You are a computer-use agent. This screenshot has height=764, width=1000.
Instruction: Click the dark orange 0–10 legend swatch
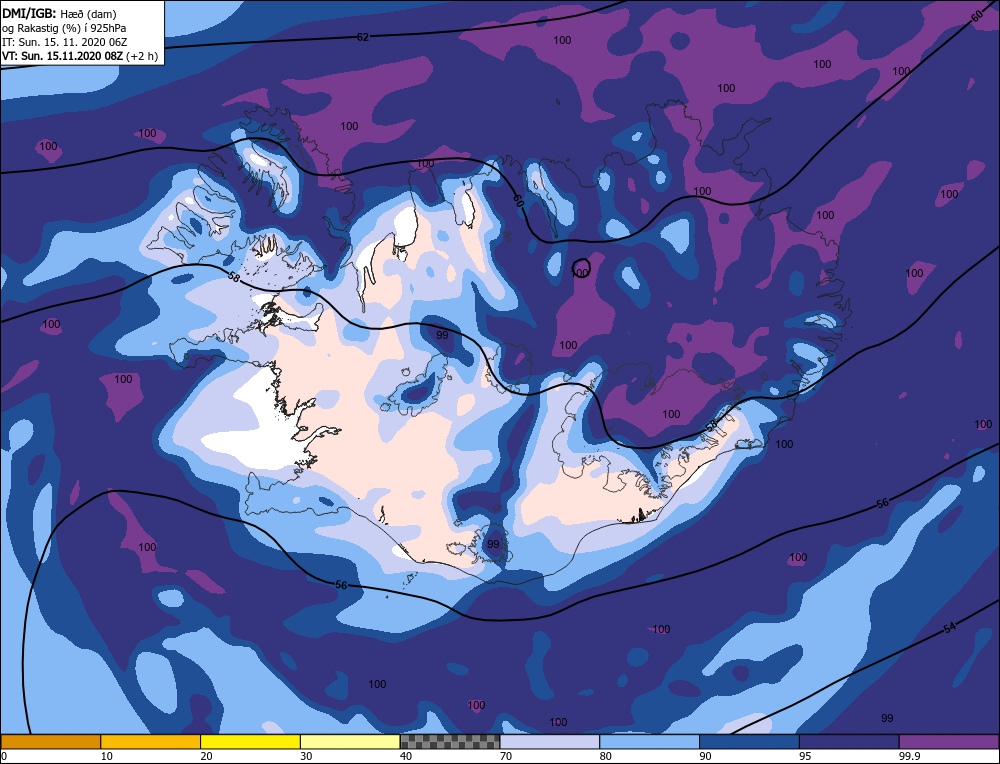coord(50,742)
